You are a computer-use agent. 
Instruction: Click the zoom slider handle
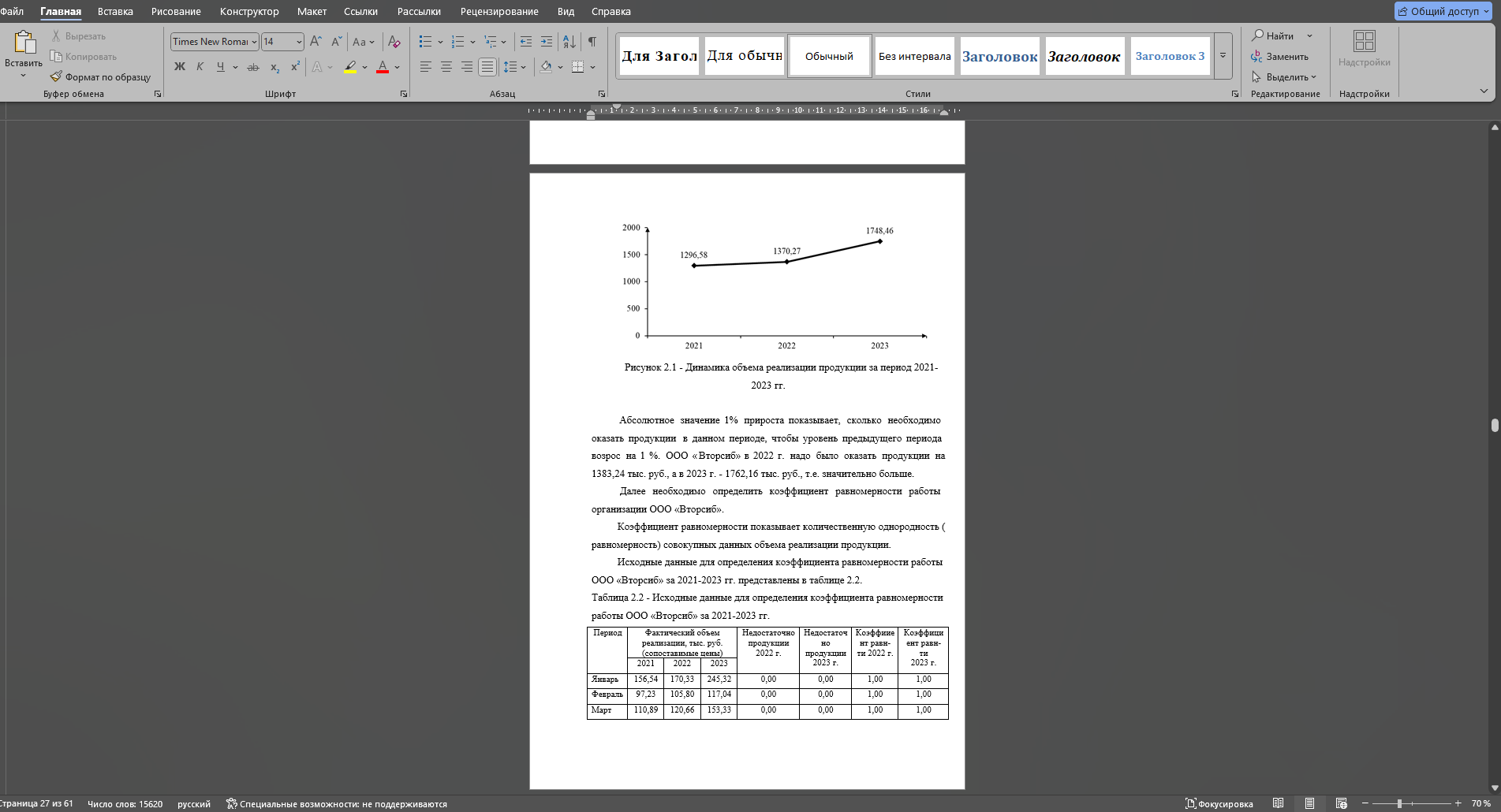click(x=1399, y=803)
